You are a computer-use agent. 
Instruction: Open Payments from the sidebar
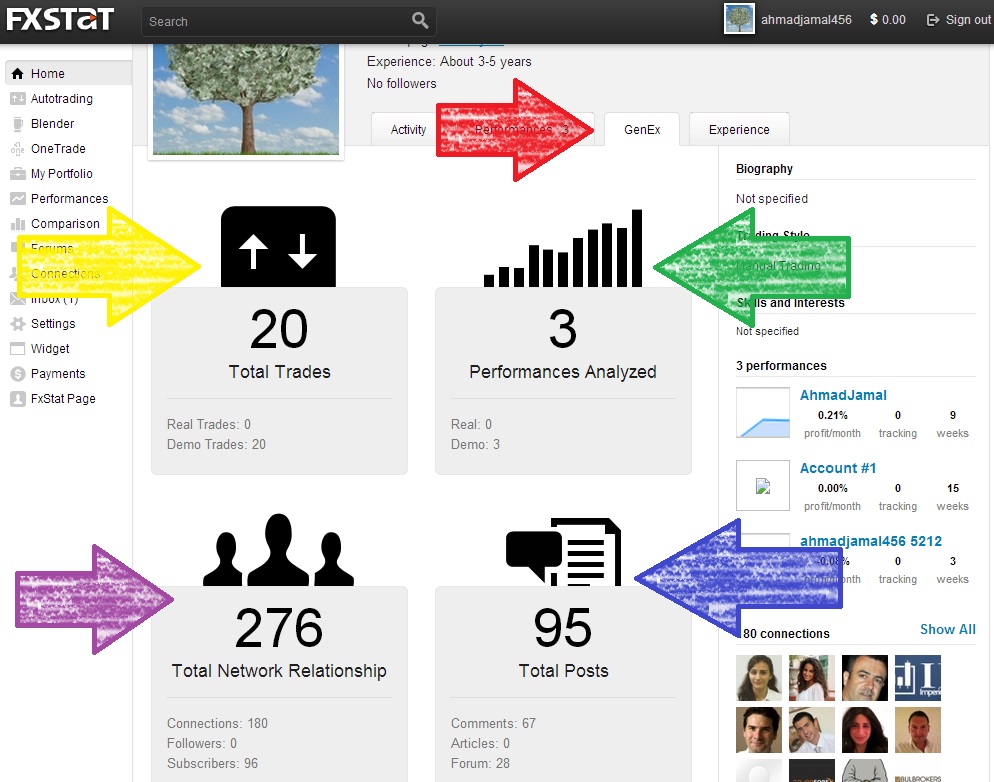point(57,374)
